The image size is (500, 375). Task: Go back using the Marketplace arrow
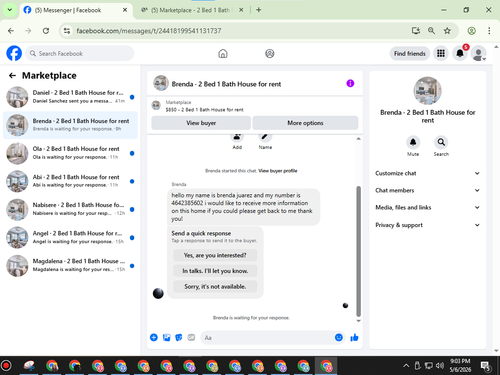click(12, 76)
